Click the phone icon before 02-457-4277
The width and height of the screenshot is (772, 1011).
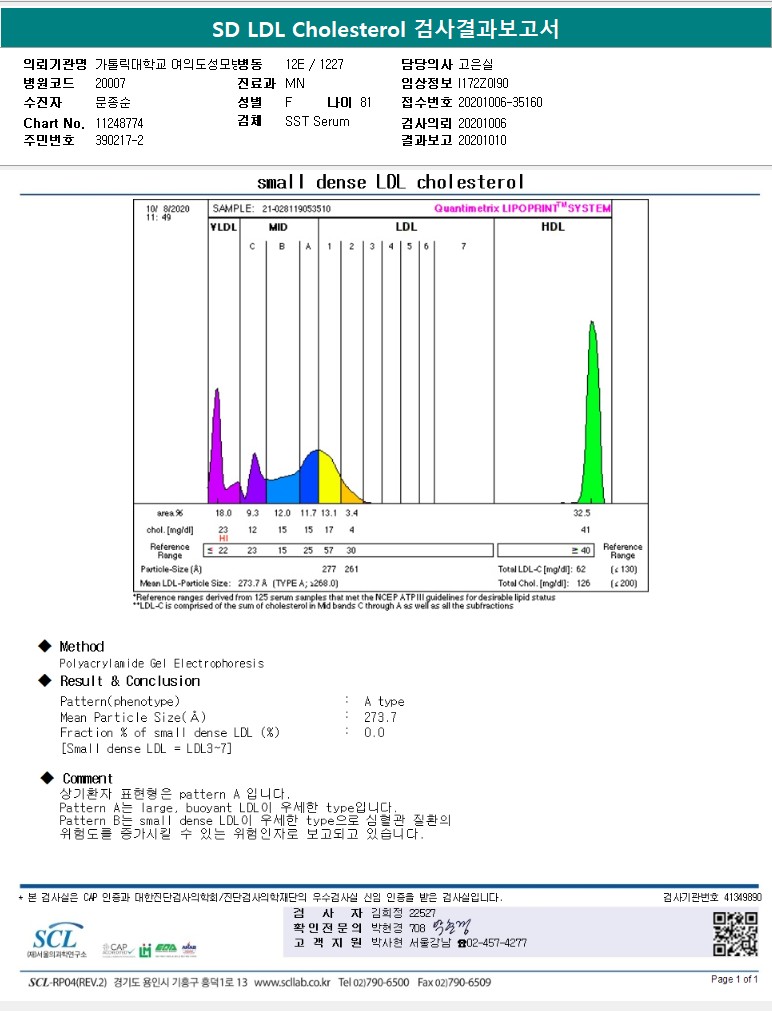pyautogui.click(x=461, y=943)
